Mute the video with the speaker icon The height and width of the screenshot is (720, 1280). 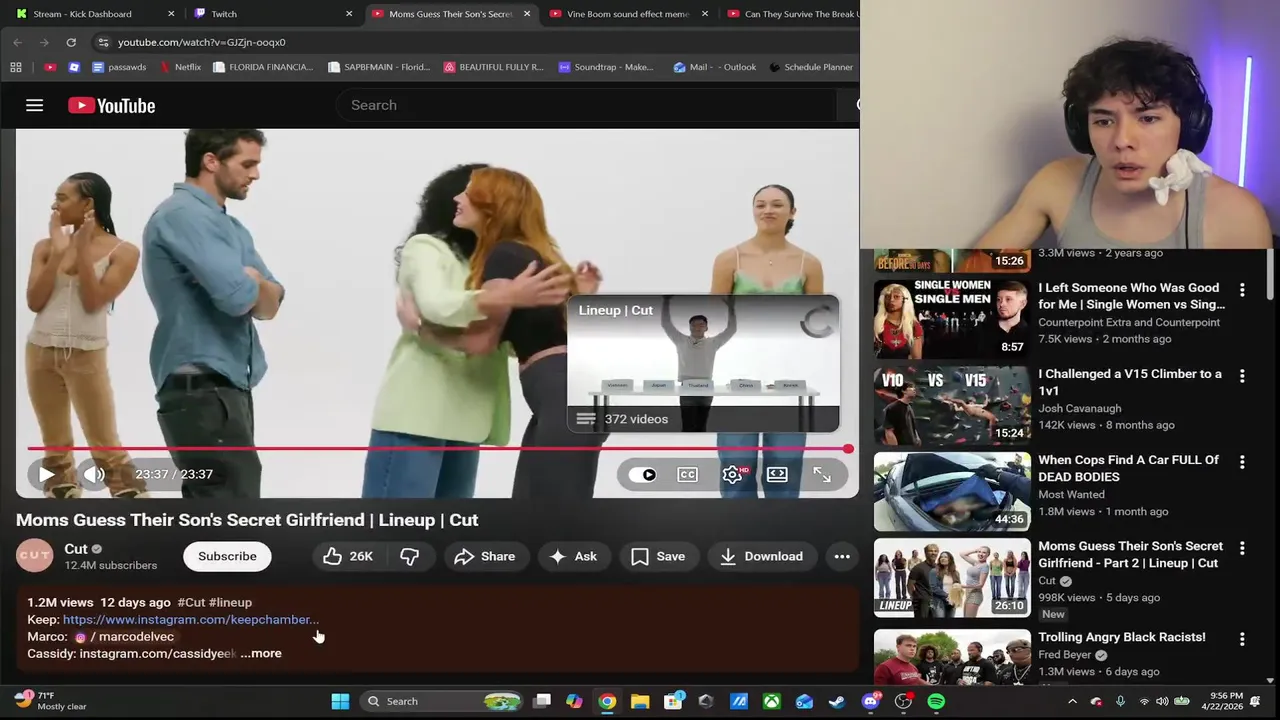94,474
